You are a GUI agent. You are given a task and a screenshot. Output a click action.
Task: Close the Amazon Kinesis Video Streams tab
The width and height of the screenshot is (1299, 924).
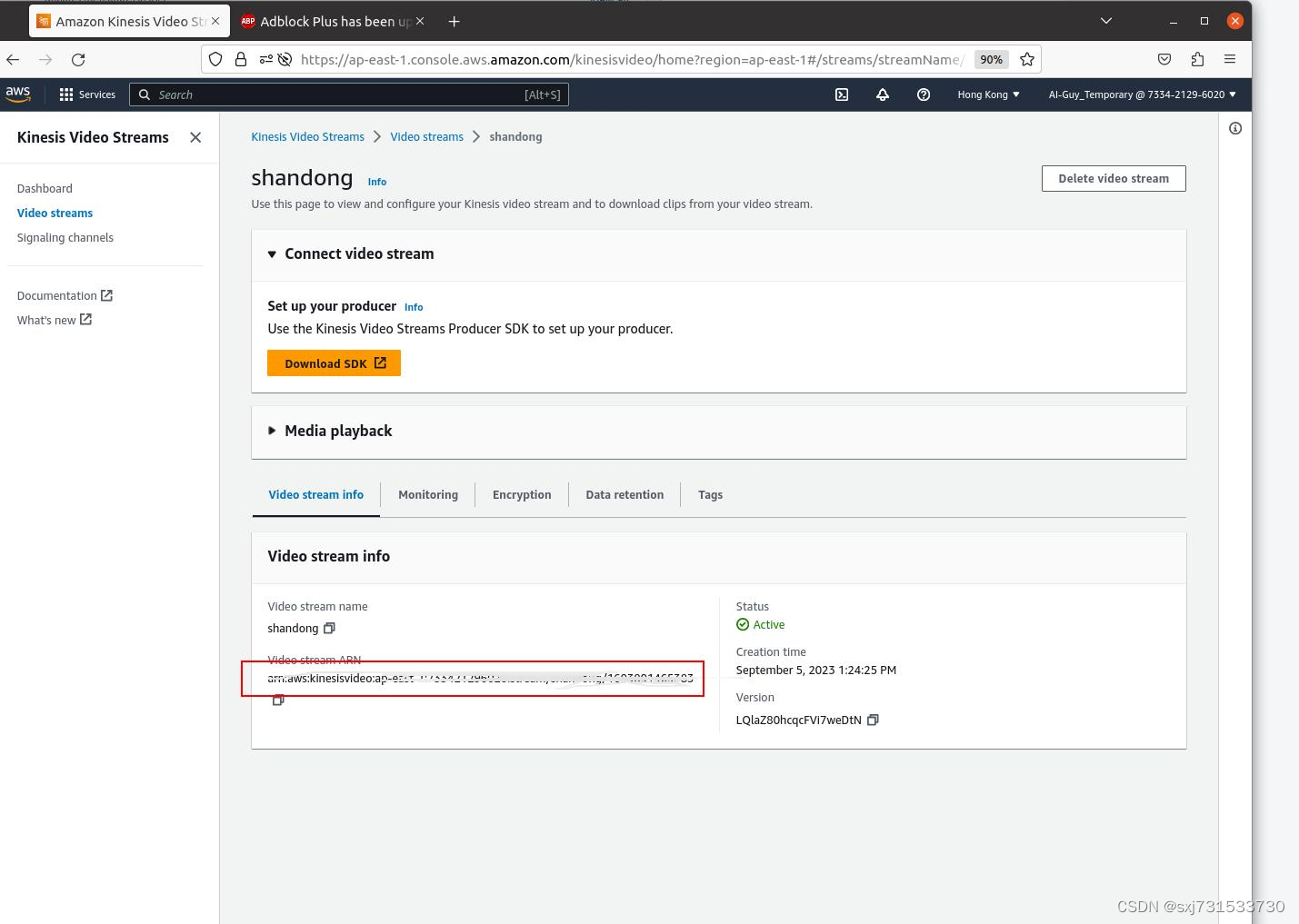pyautogui.click(x=215, y=21)
